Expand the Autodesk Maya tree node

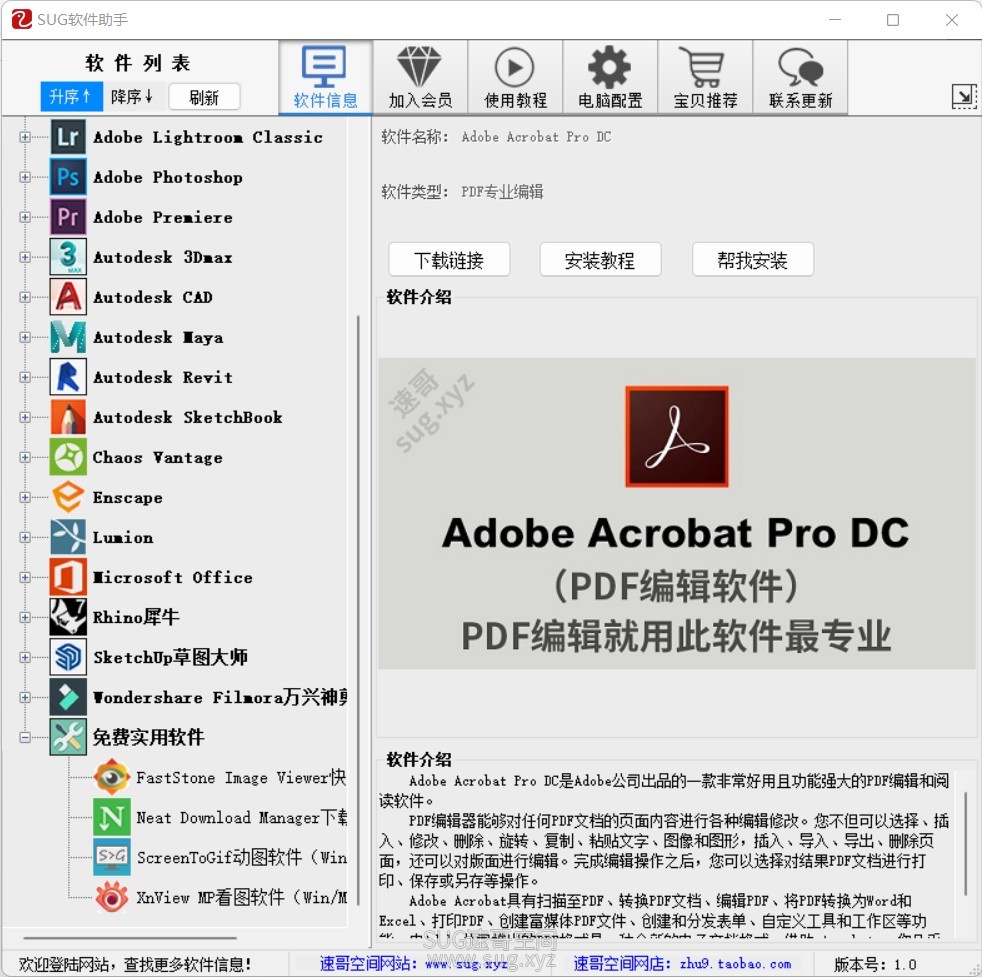(x=24, y=338)
